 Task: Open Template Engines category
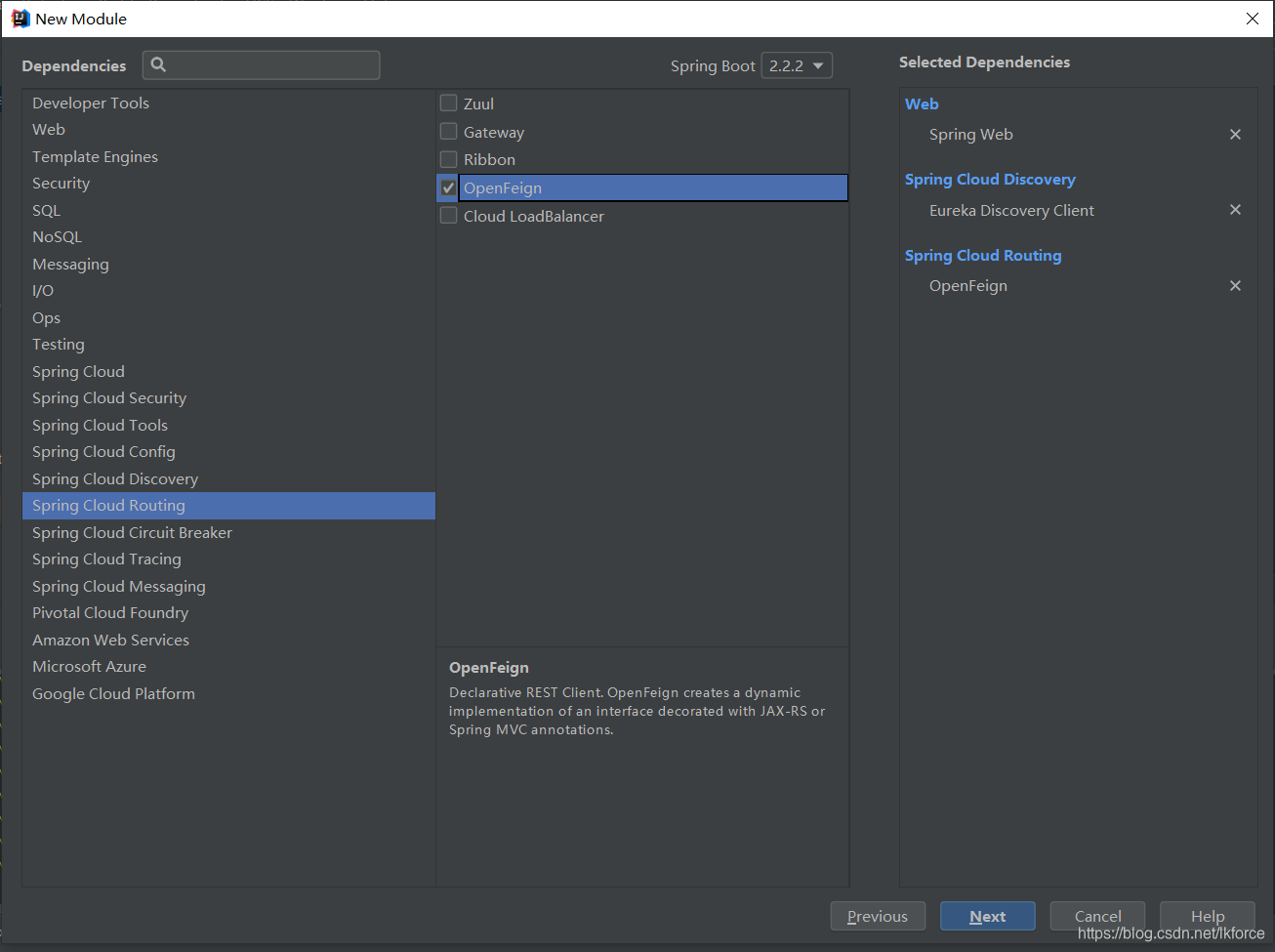click(x=228, y=156)
